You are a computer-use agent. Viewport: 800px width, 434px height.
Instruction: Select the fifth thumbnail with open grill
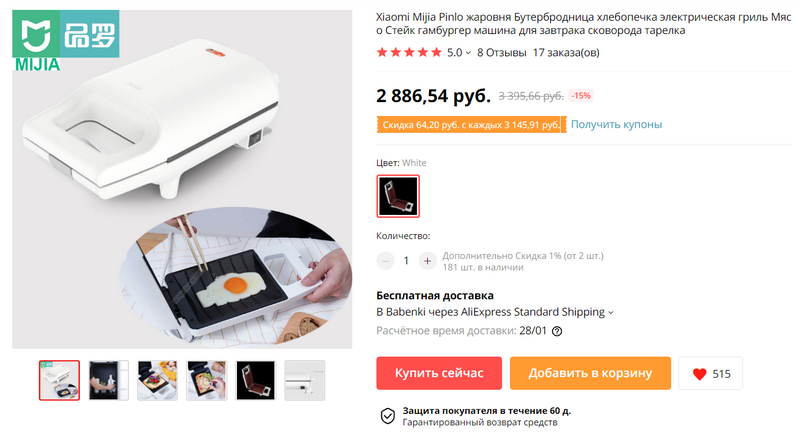(x=256, y=380)
